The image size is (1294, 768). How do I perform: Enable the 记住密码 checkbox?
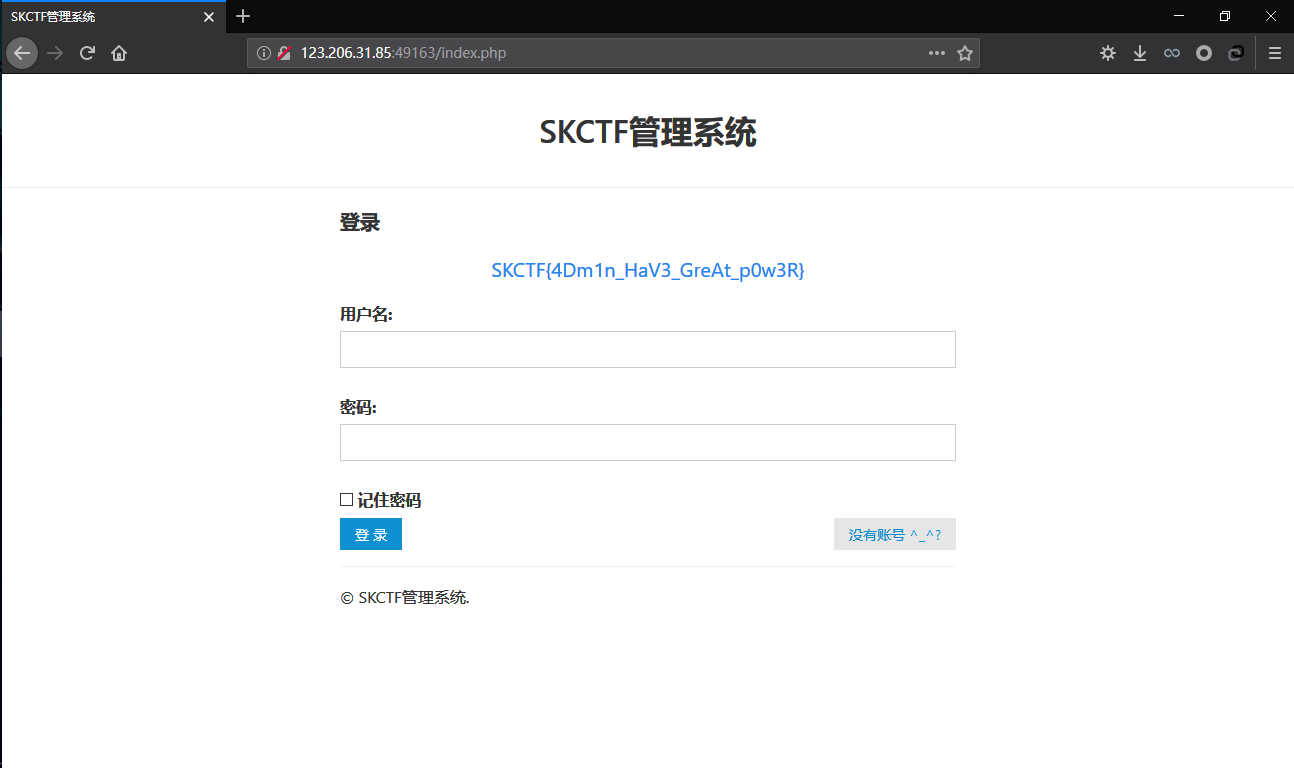point(346,498)
